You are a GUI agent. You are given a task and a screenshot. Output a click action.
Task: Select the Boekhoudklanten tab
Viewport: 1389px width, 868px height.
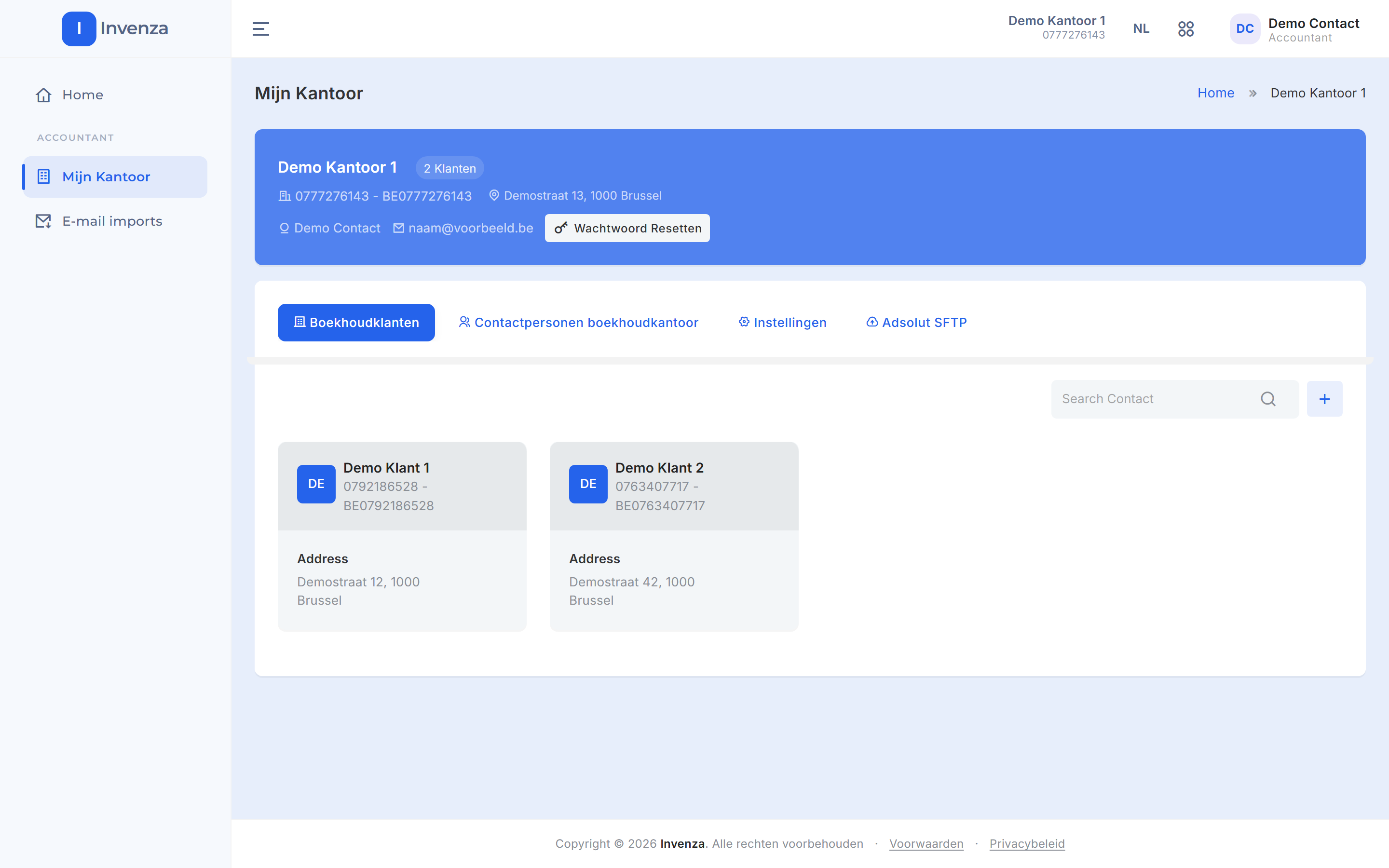(356, 323)
